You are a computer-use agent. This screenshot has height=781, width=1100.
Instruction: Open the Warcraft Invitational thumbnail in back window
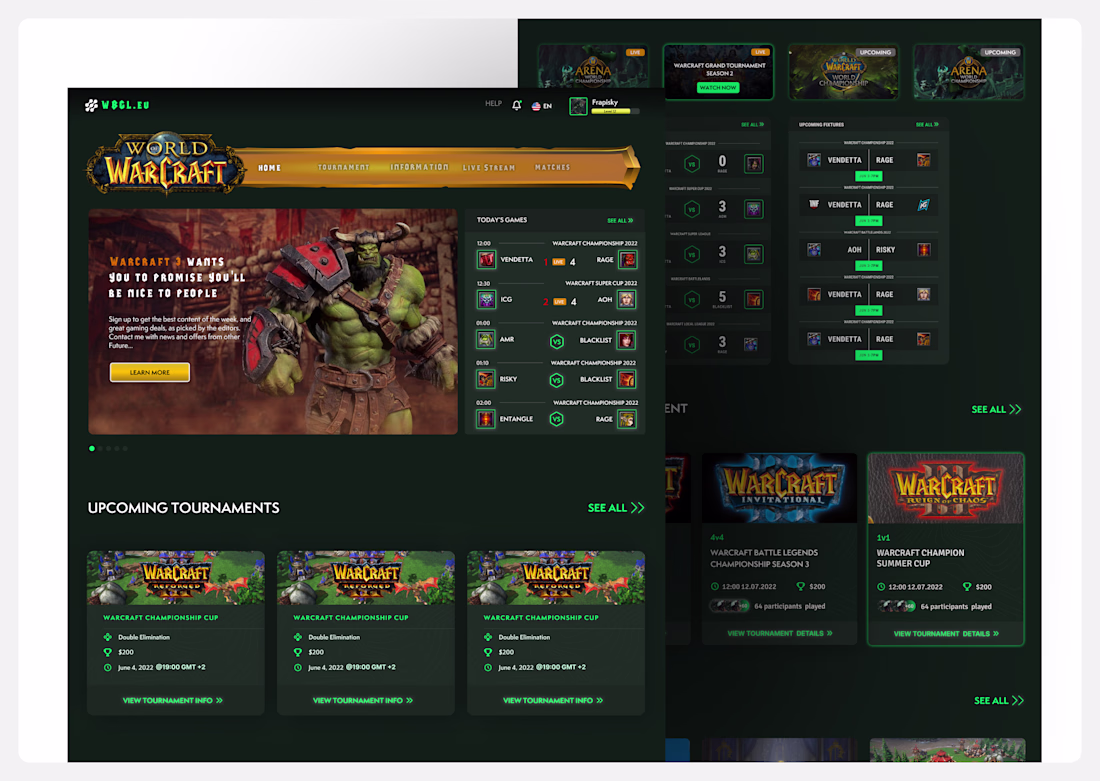pos(779,488)
